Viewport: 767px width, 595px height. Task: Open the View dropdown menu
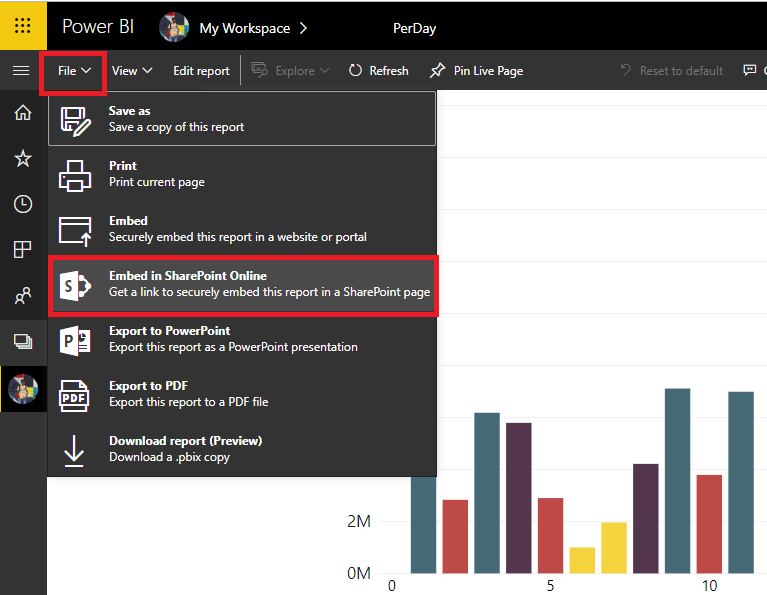pyautogui.click(x=132, y=71)
